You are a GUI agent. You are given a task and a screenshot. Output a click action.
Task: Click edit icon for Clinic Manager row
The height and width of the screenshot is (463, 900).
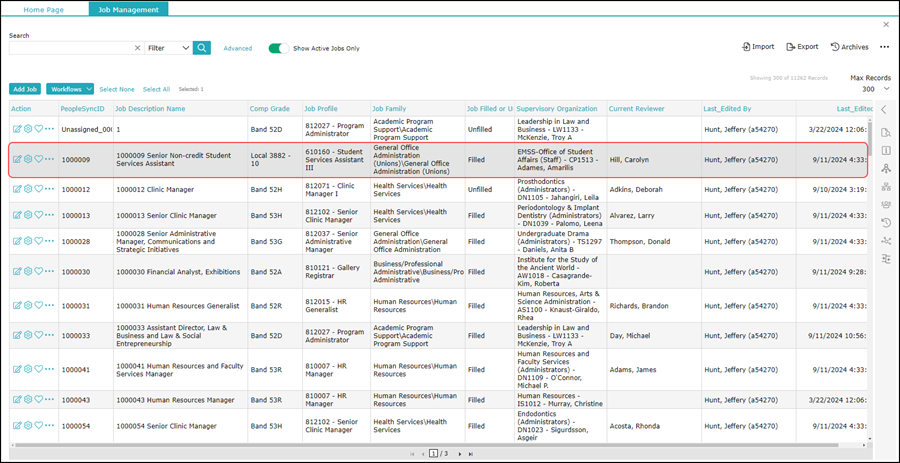point(17,189)
